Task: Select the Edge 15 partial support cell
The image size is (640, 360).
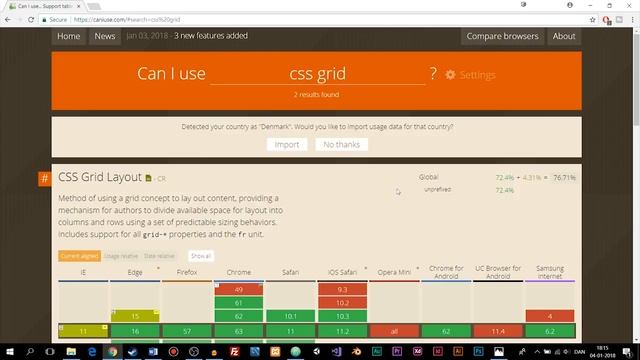Action: (x=135, y=316)
